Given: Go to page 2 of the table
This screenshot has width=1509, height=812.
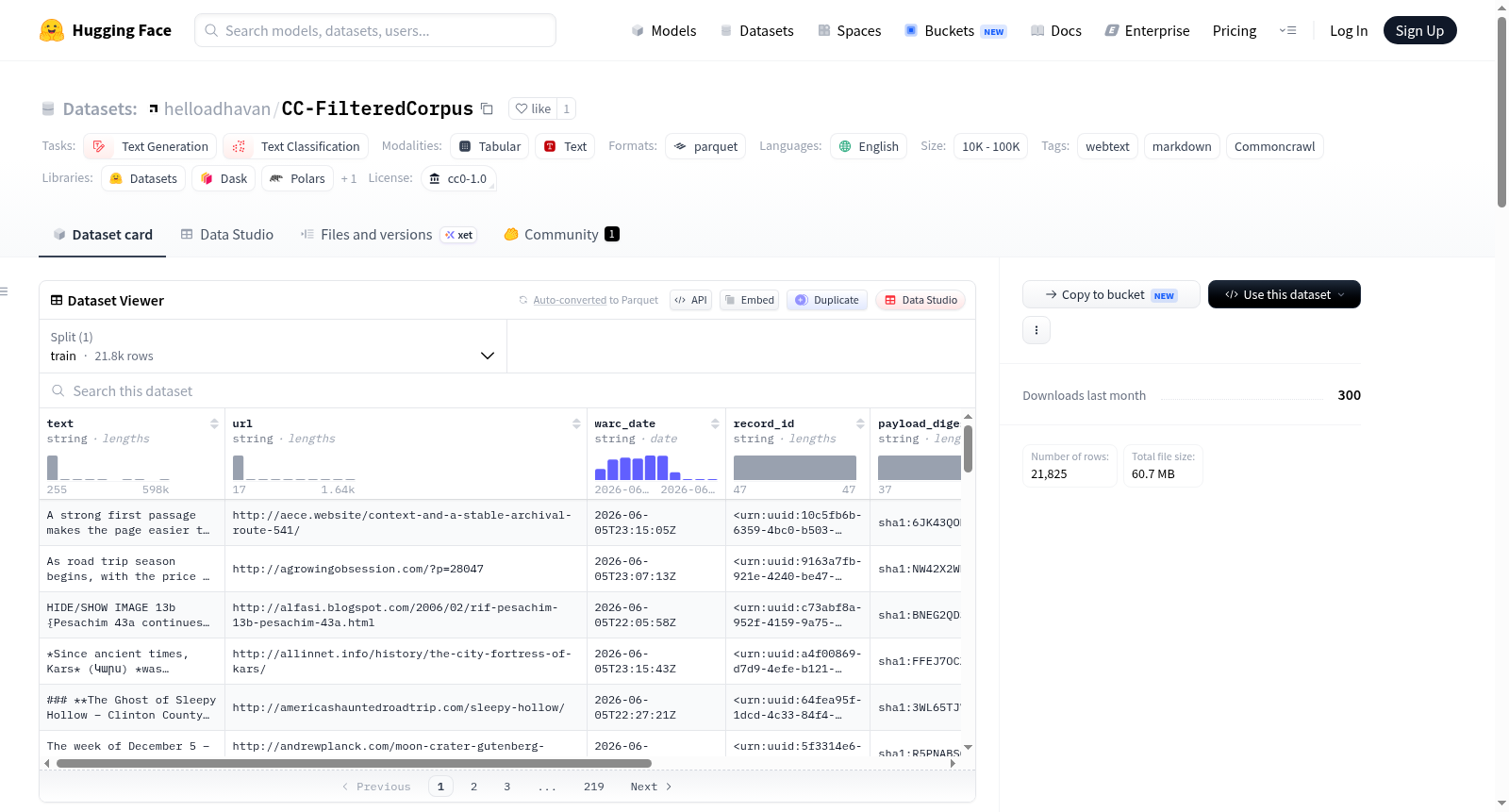Looking at the screenshot, I should point(473,787).
